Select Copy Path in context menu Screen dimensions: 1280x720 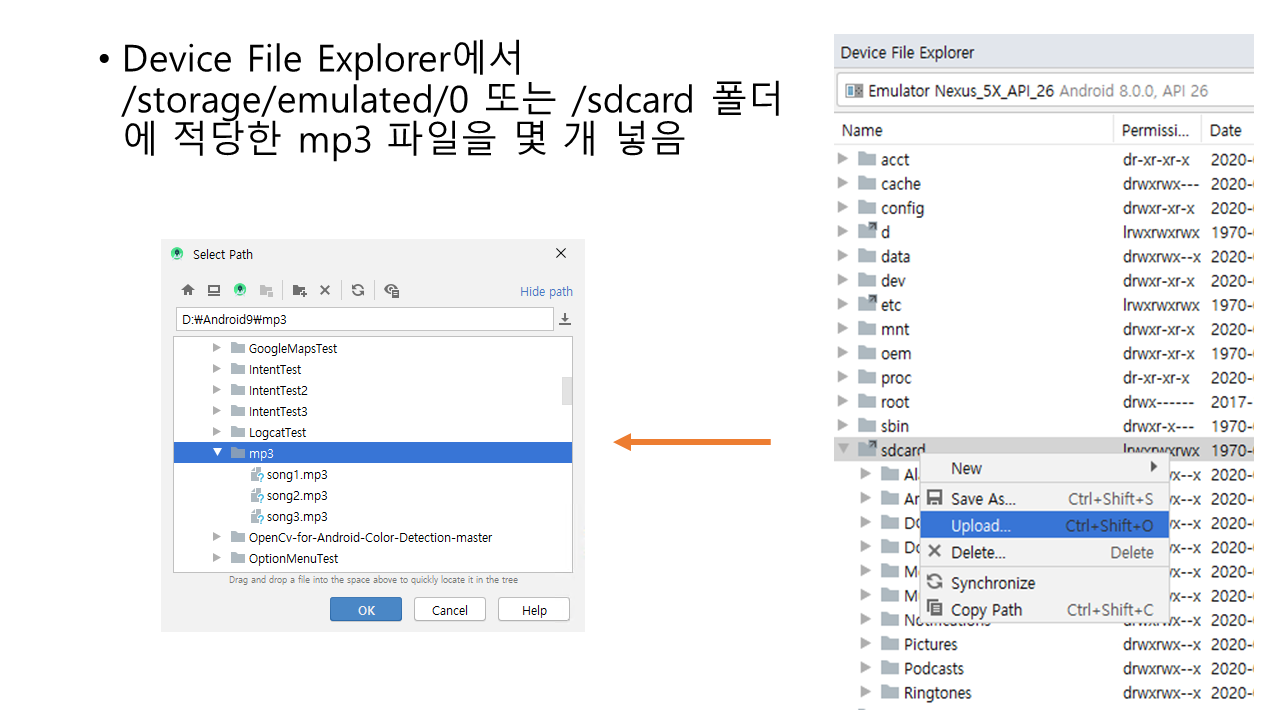point(986,609)
